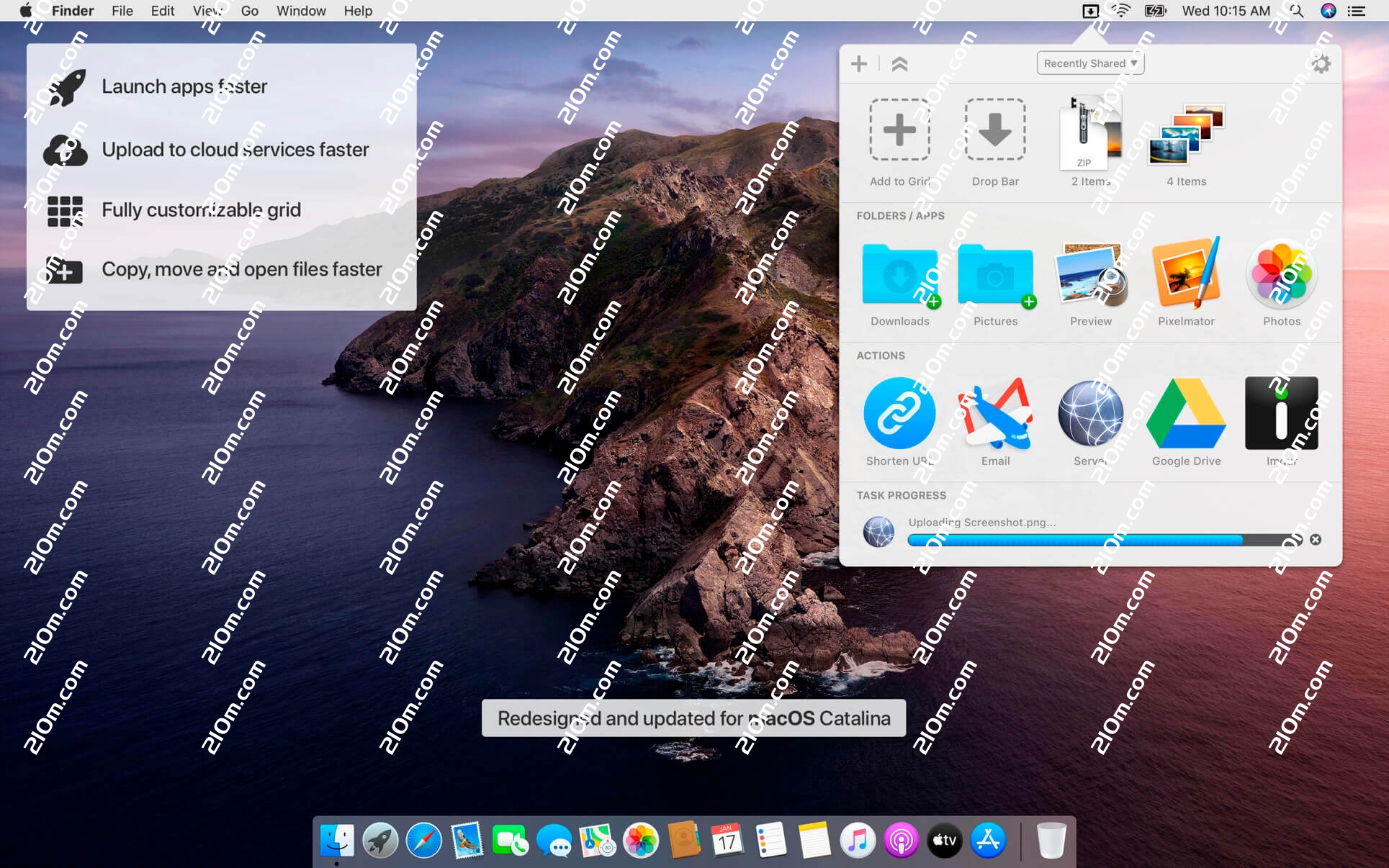Open Launchpad in the Dock

tap(380, 840)
